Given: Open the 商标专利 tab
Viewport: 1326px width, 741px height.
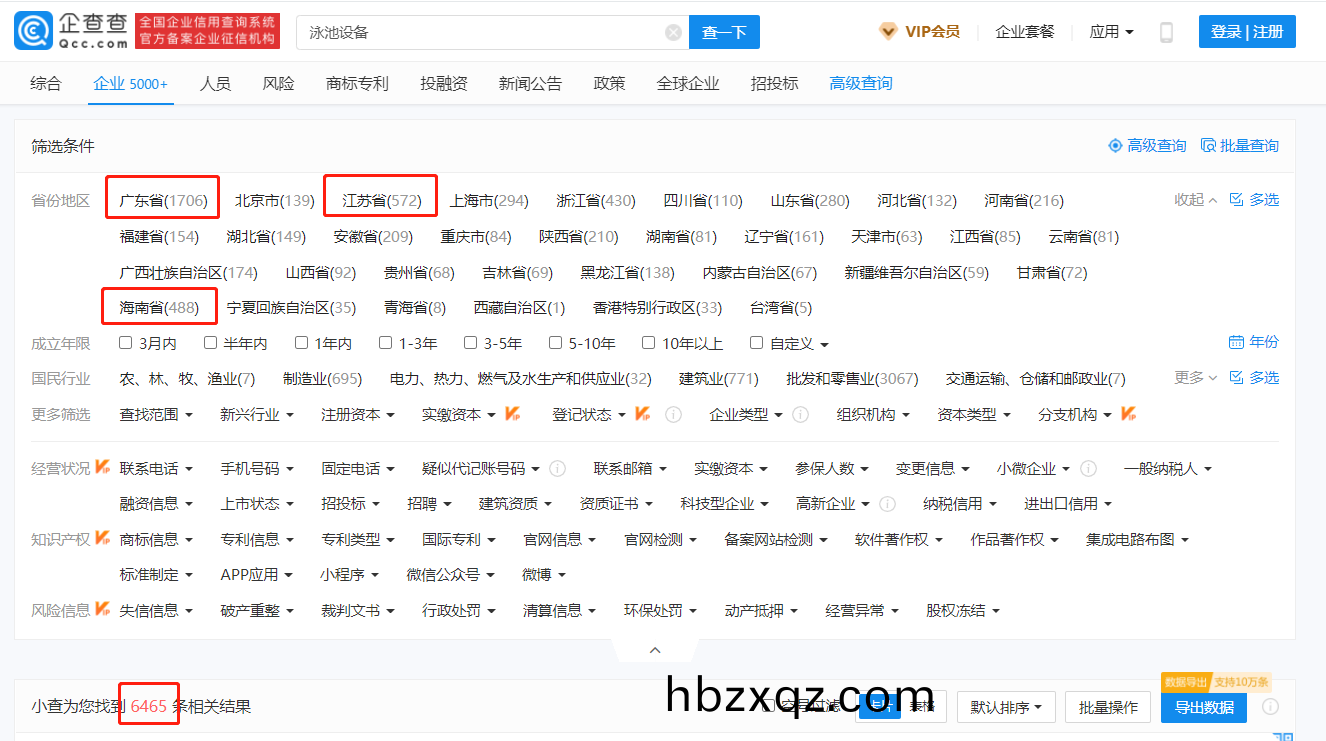Looking at the screenshot, I should click(357, 84).
